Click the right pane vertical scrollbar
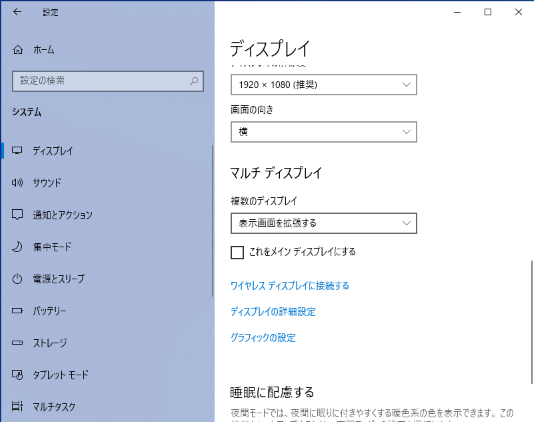 pyautogui.click(x=531, y=322)
